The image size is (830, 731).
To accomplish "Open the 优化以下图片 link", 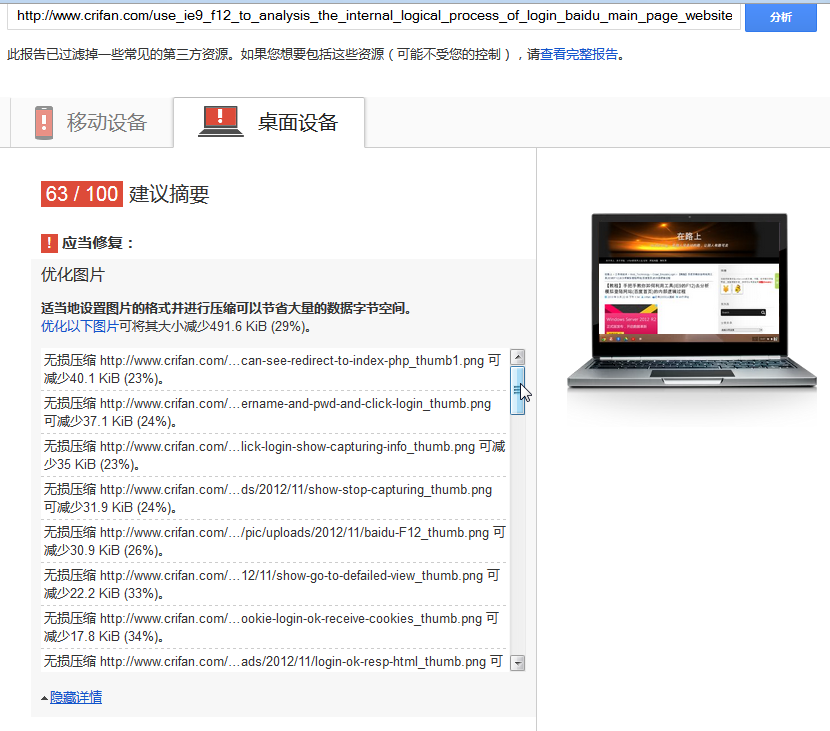I will coord(80,326).
